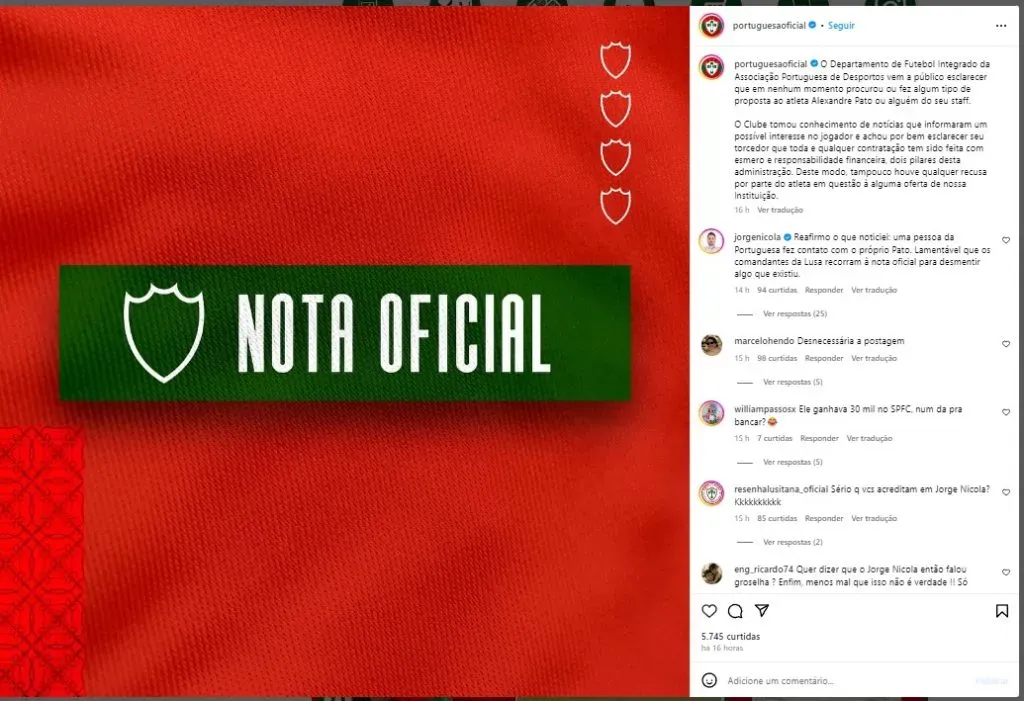The height and width of the screenshot is (701, 1024).
Task: Open jorgenicola's profile avatar
Action: click(711, 241)
